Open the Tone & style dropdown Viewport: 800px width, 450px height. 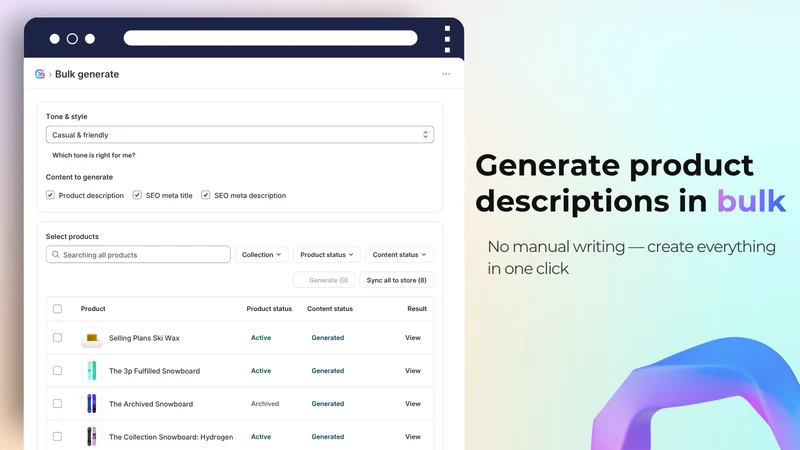coord(240,135)
